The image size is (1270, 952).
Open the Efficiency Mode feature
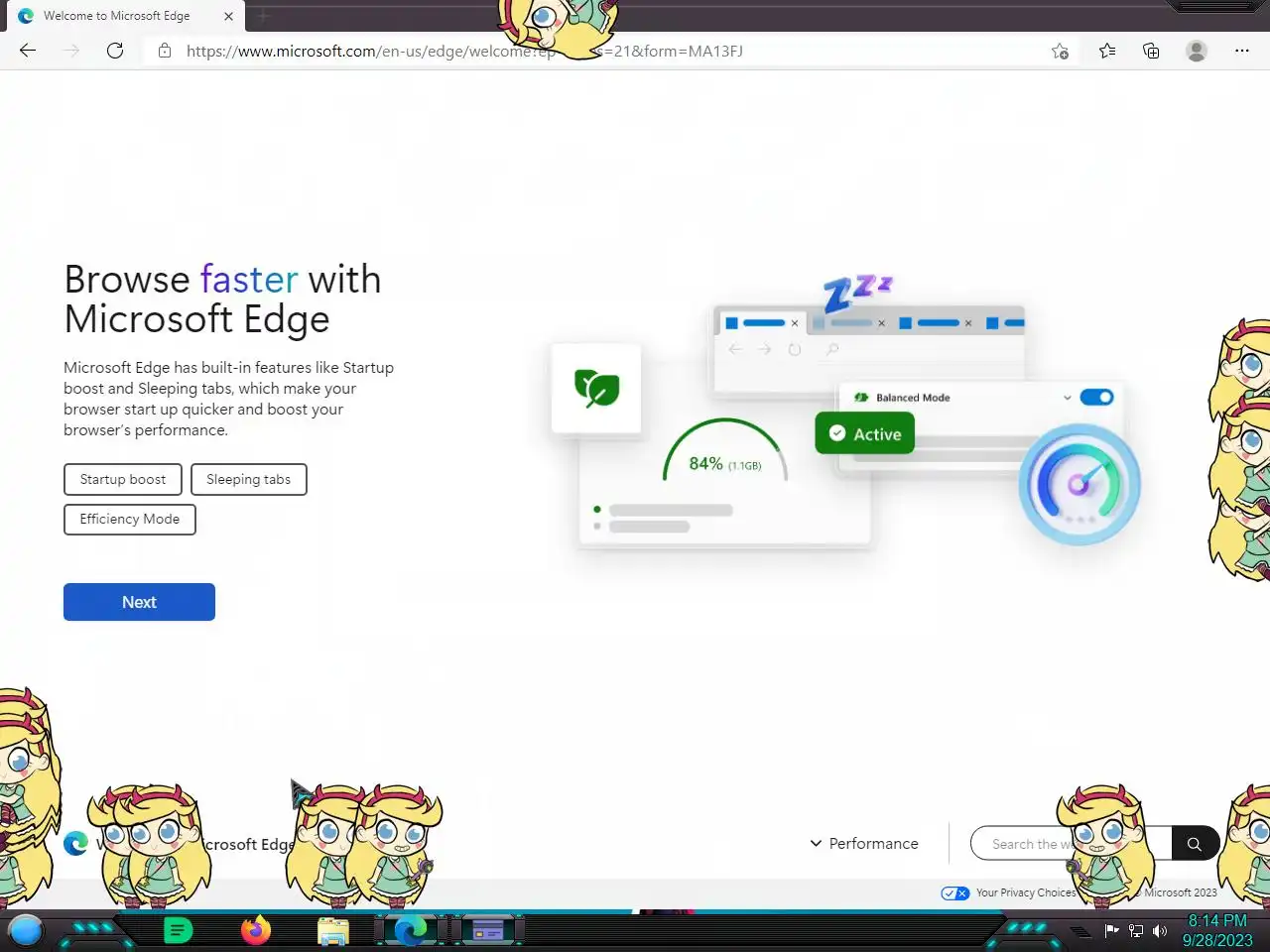point(130,519)
